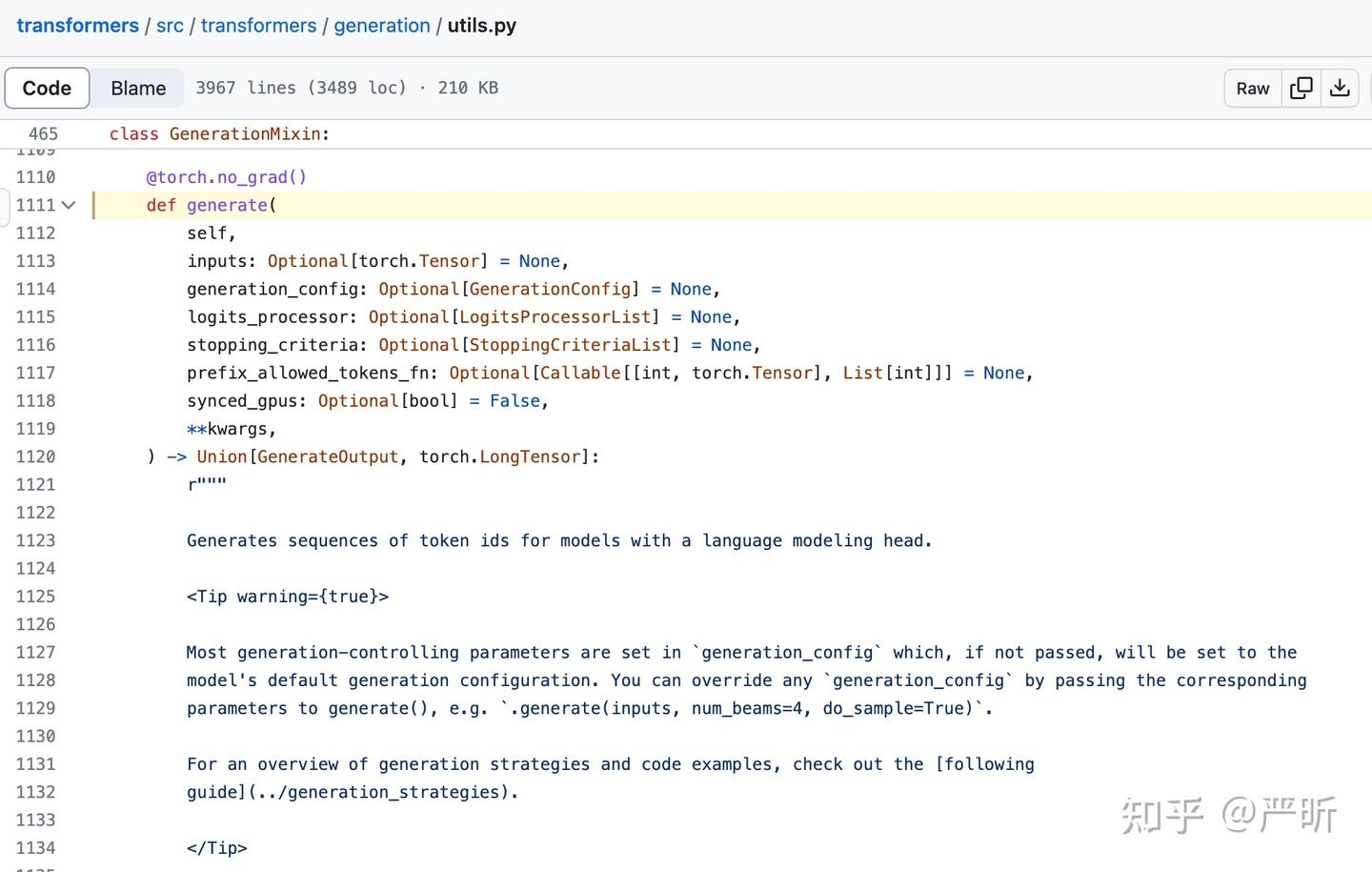Click generate function name in code

click(227, 205)
